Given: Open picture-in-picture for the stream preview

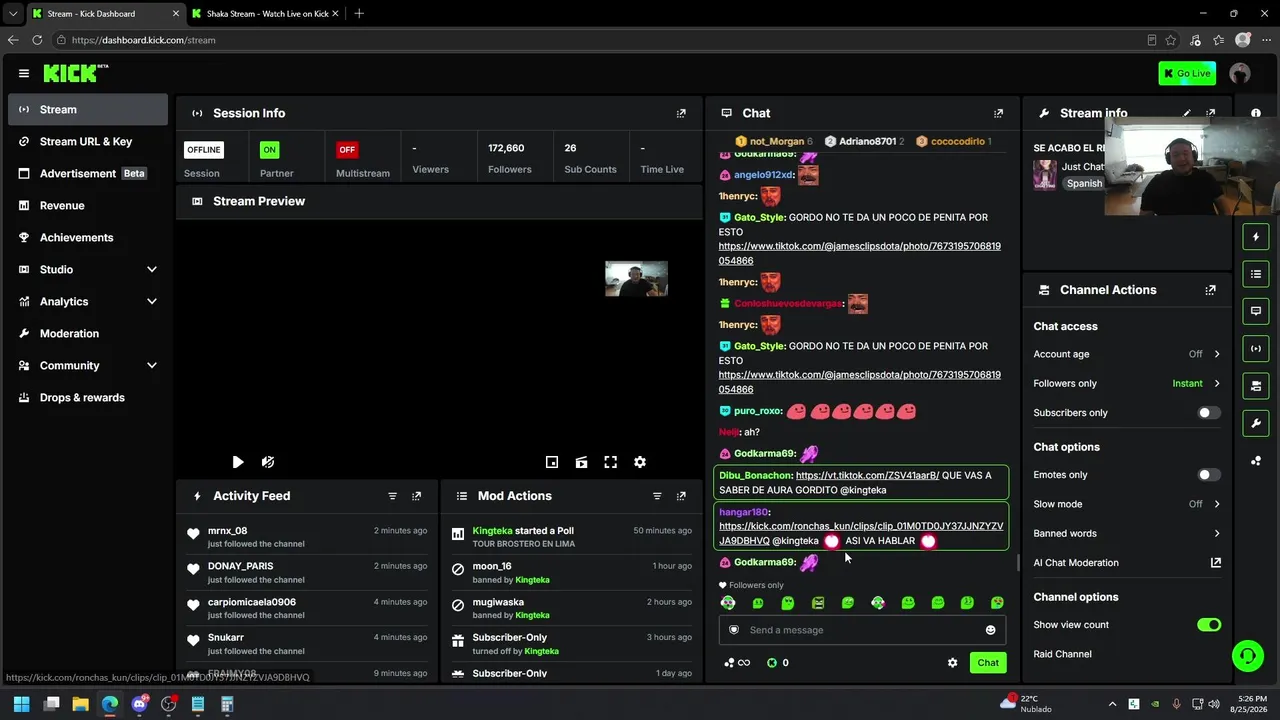Looking at the screenshot, I should pos(552,462).
